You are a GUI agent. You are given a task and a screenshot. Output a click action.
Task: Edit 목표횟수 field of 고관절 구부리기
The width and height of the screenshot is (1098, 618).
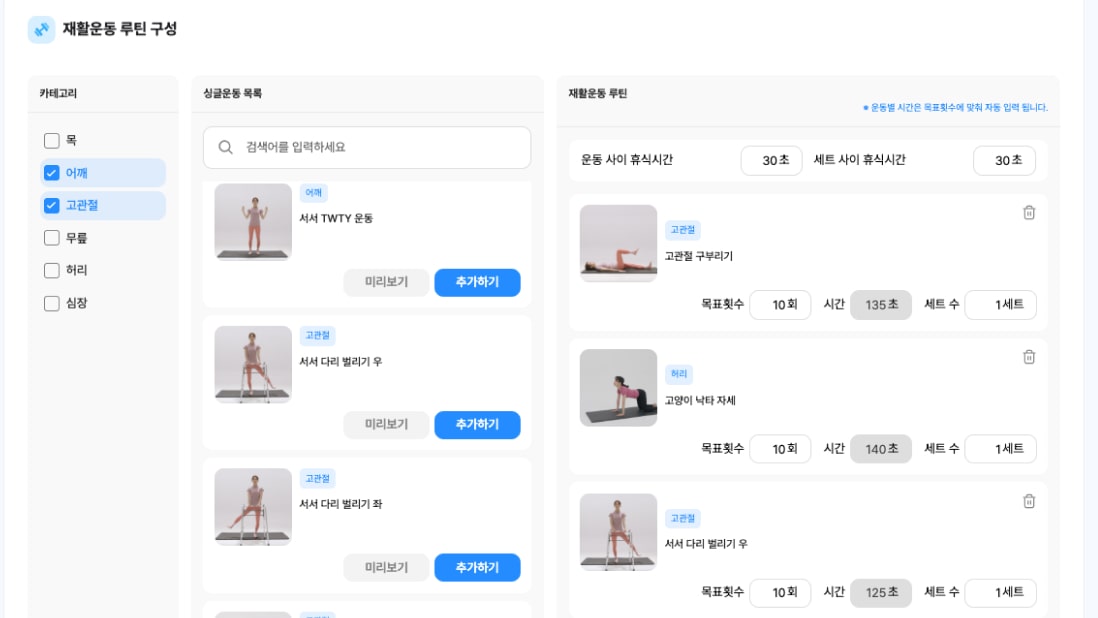pos(780,305)
